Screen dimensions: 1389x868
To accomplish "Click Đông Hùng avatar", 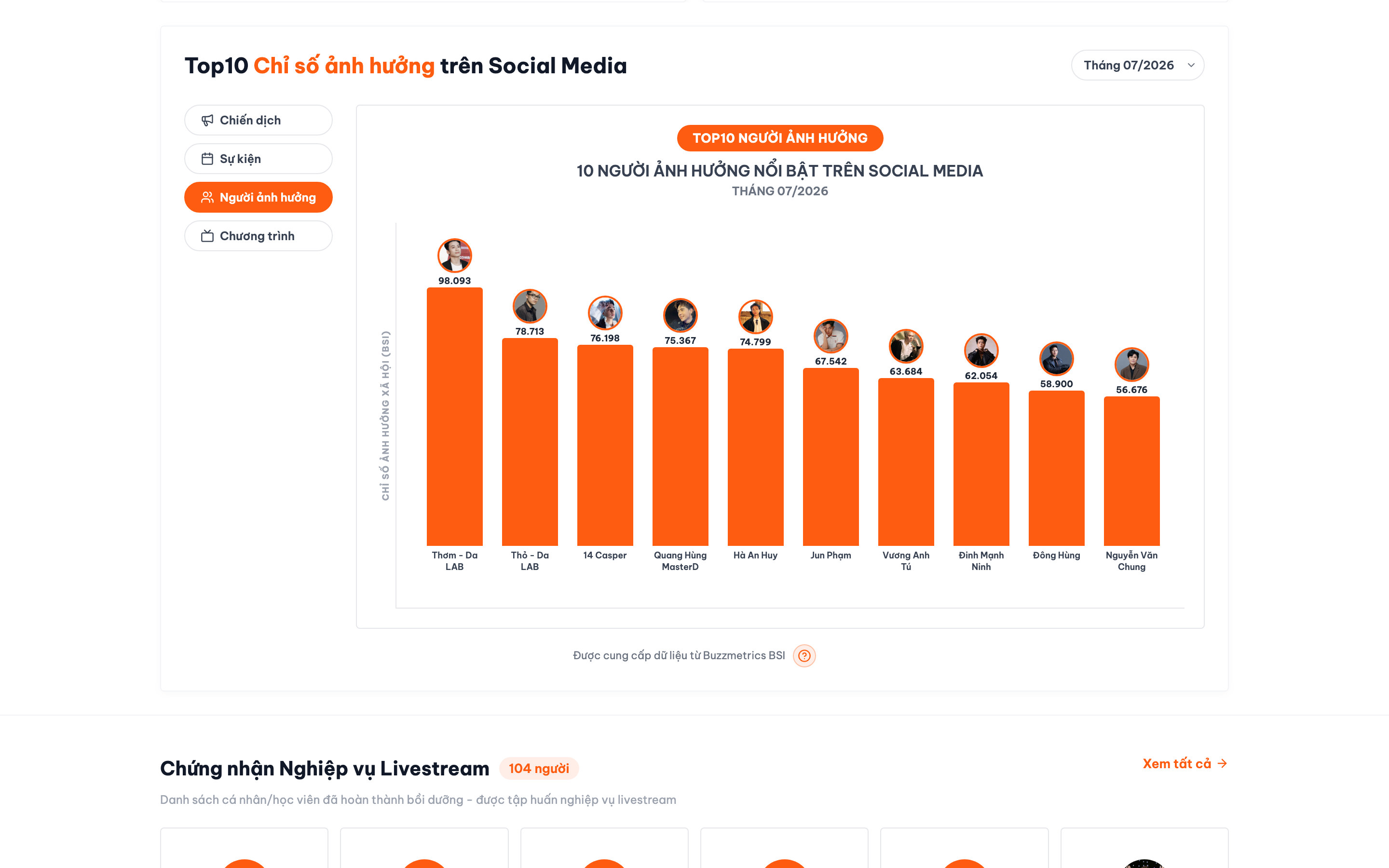I will (1056, 359).
